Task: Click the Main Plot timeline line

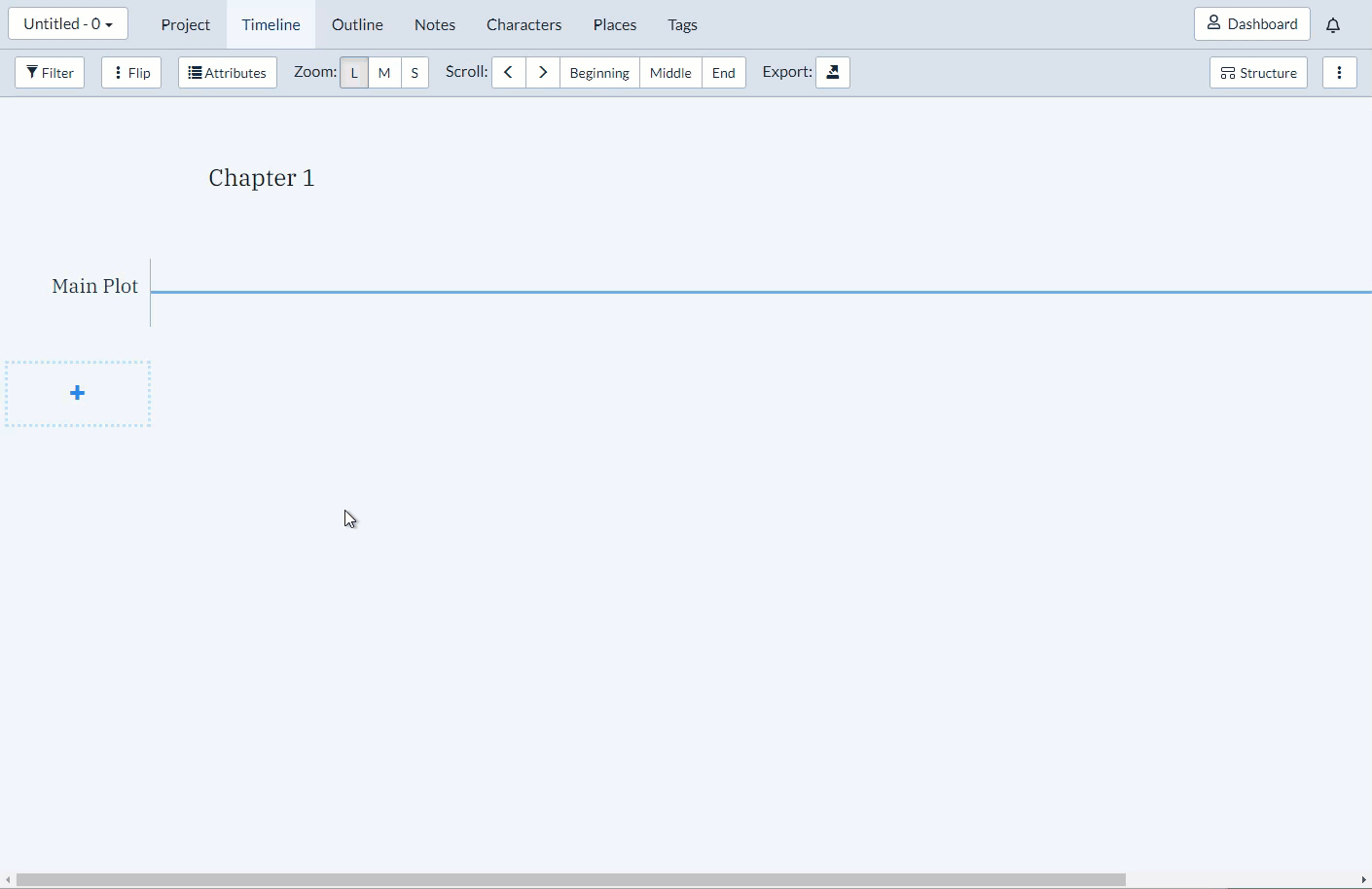Action: 761,292
